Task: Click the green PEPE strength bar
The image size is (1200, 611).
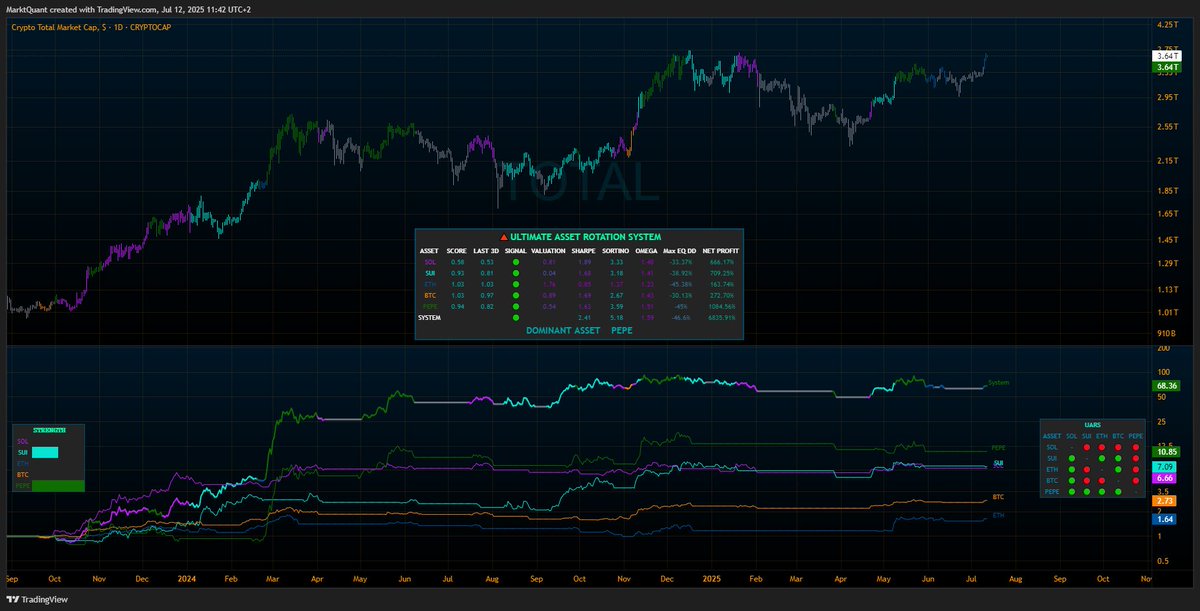Action: (60, 485)
